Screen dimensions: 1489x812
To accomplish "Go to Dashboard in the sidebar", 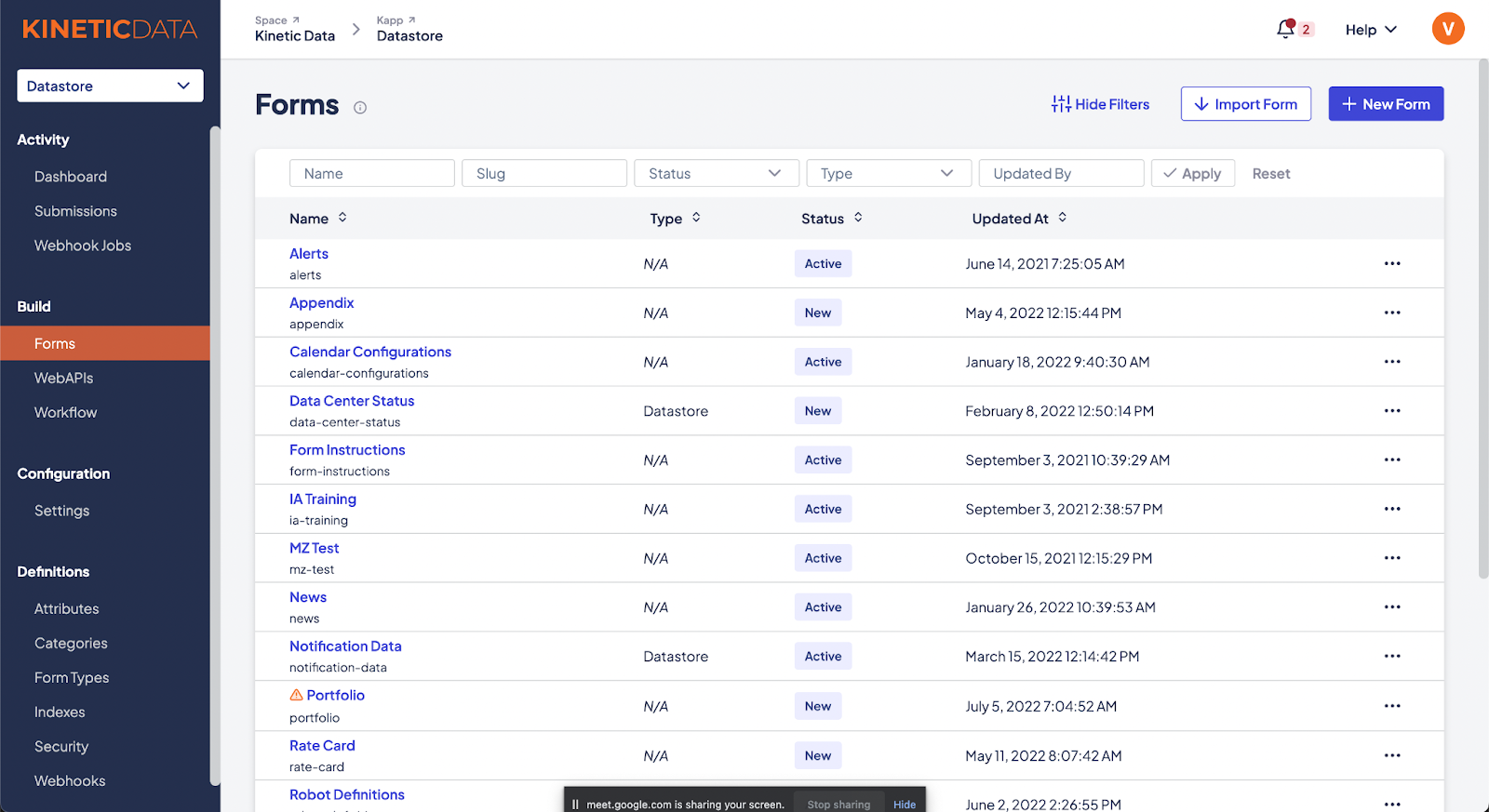I will pyautogui.click(x=71, y=177).
